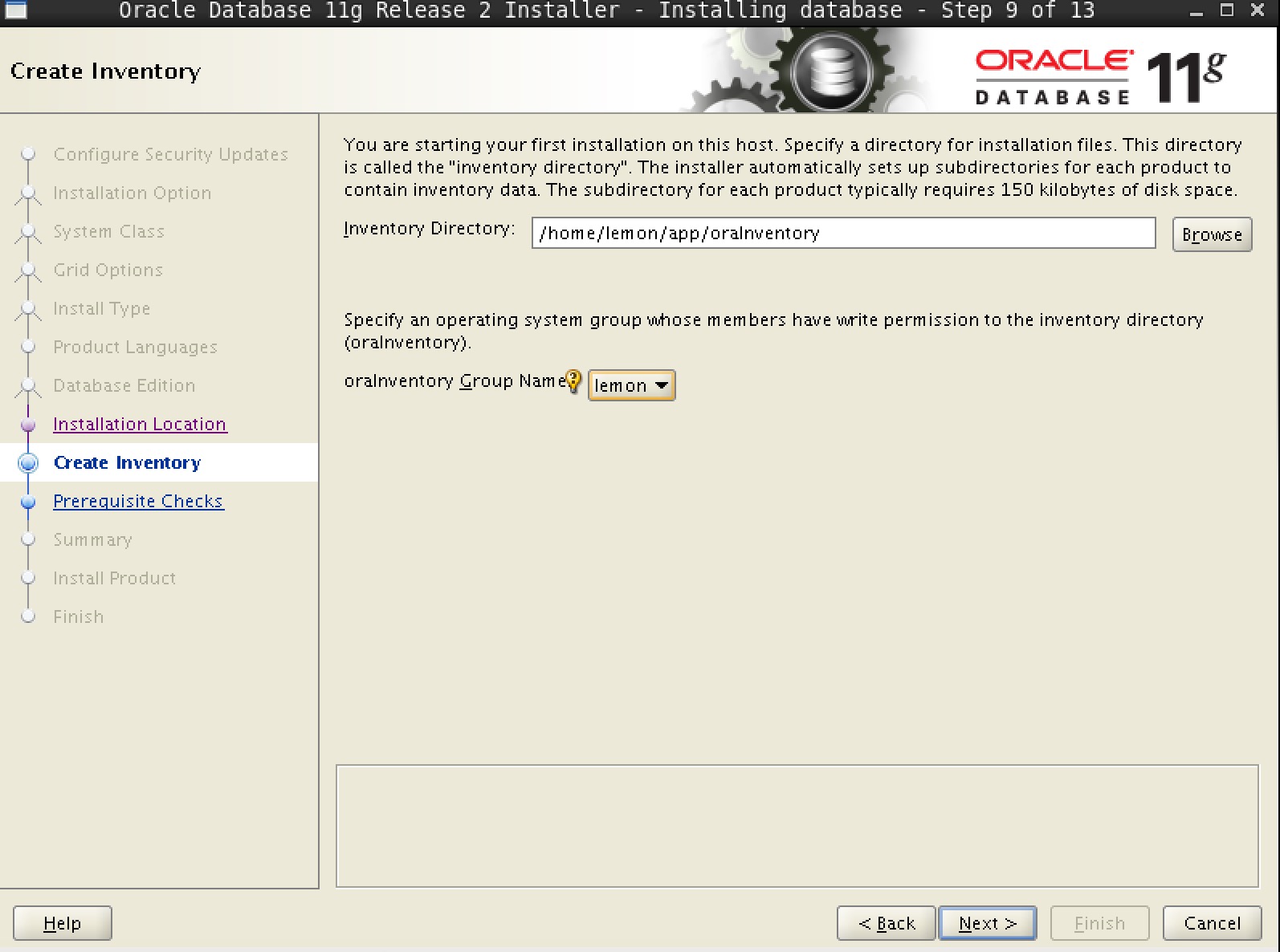
Task: Click the Install Type step
Action: [101, 308]
